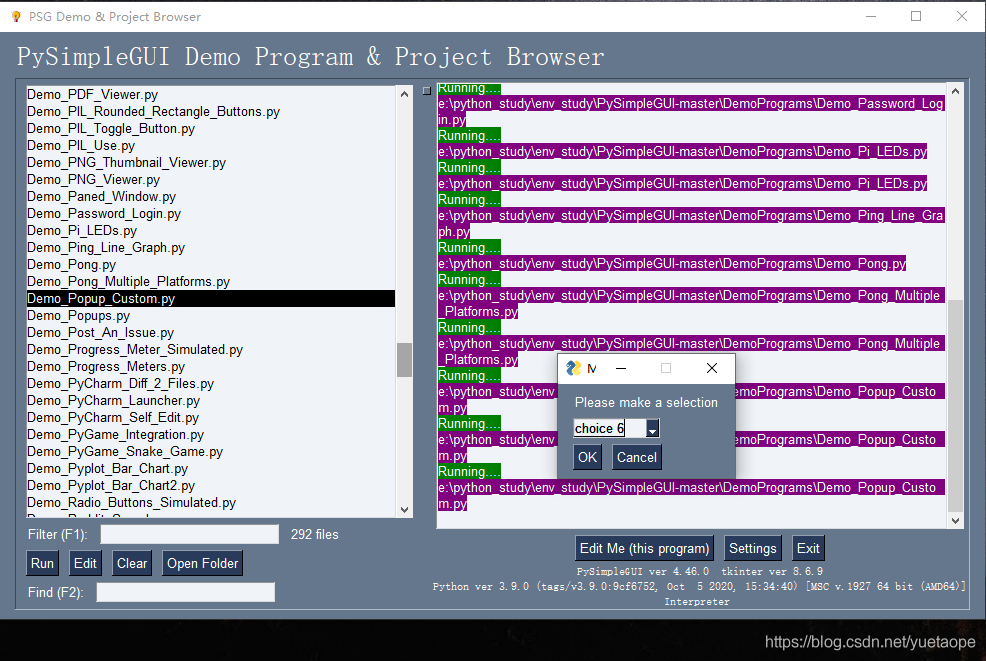Select Demo_Pyplot_Bar_Chart.py
The image size is (986, 661).
tap(211, 468)
